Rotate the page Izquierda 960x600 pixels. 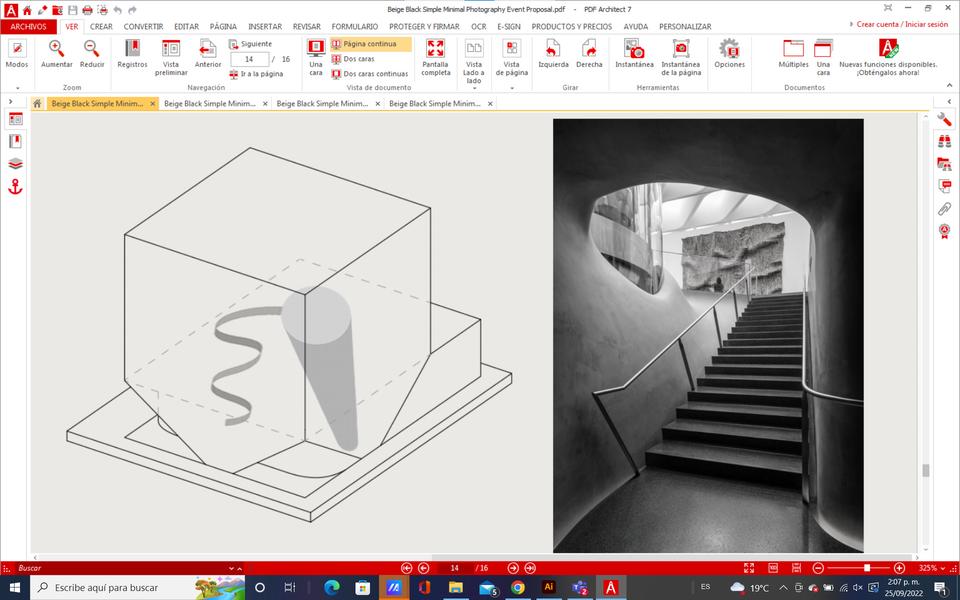tap(553, 54)
